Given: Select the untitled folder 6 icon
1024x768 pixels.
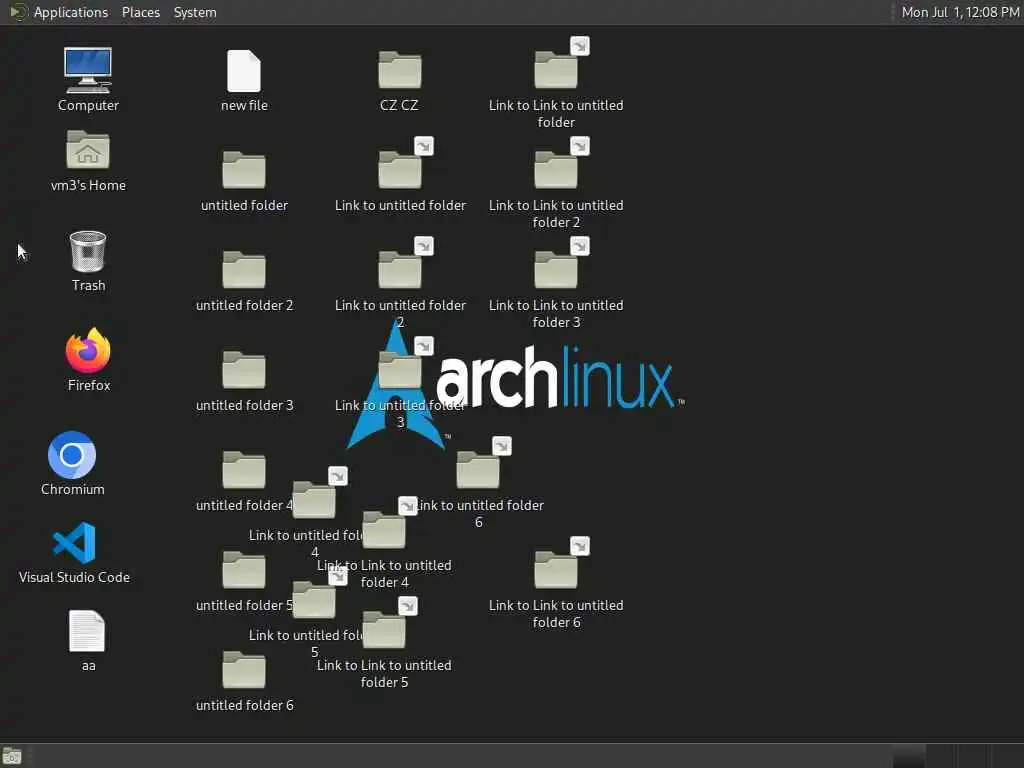Looking at the screenshot, I should 244,669.
